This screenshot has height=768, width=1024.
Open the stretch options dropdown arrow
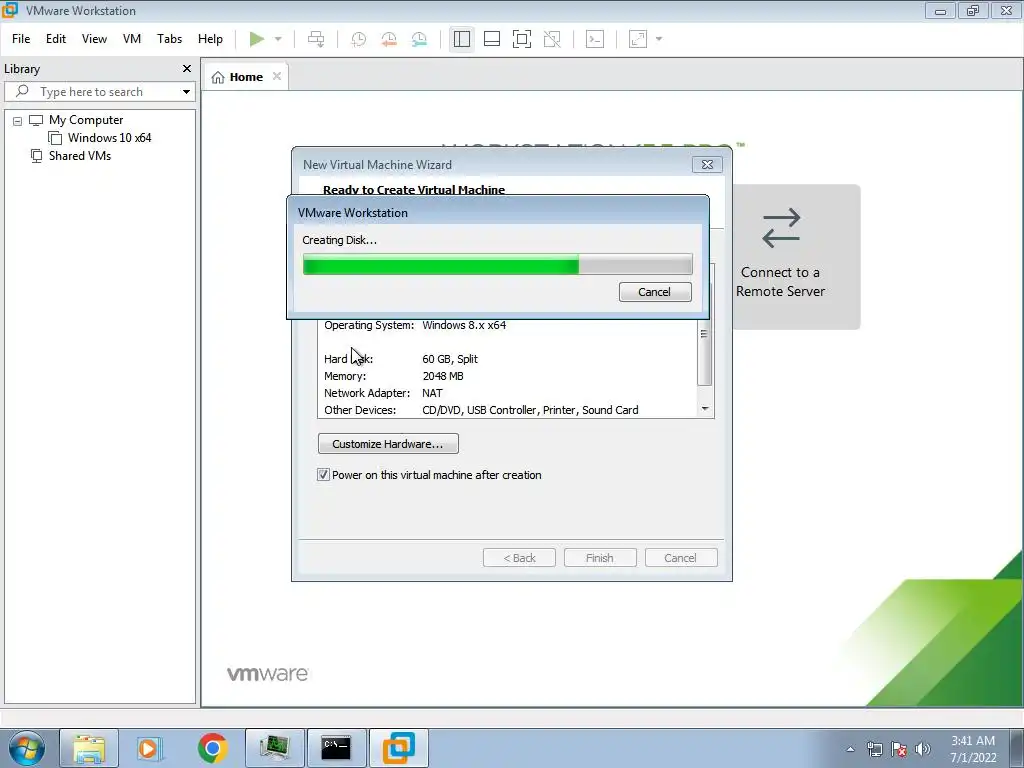click(x=659, y=39)
